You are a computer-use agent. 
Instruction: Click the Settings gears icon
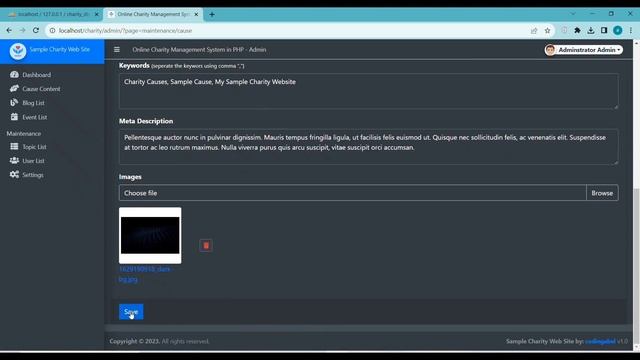(x=14, y=175)
